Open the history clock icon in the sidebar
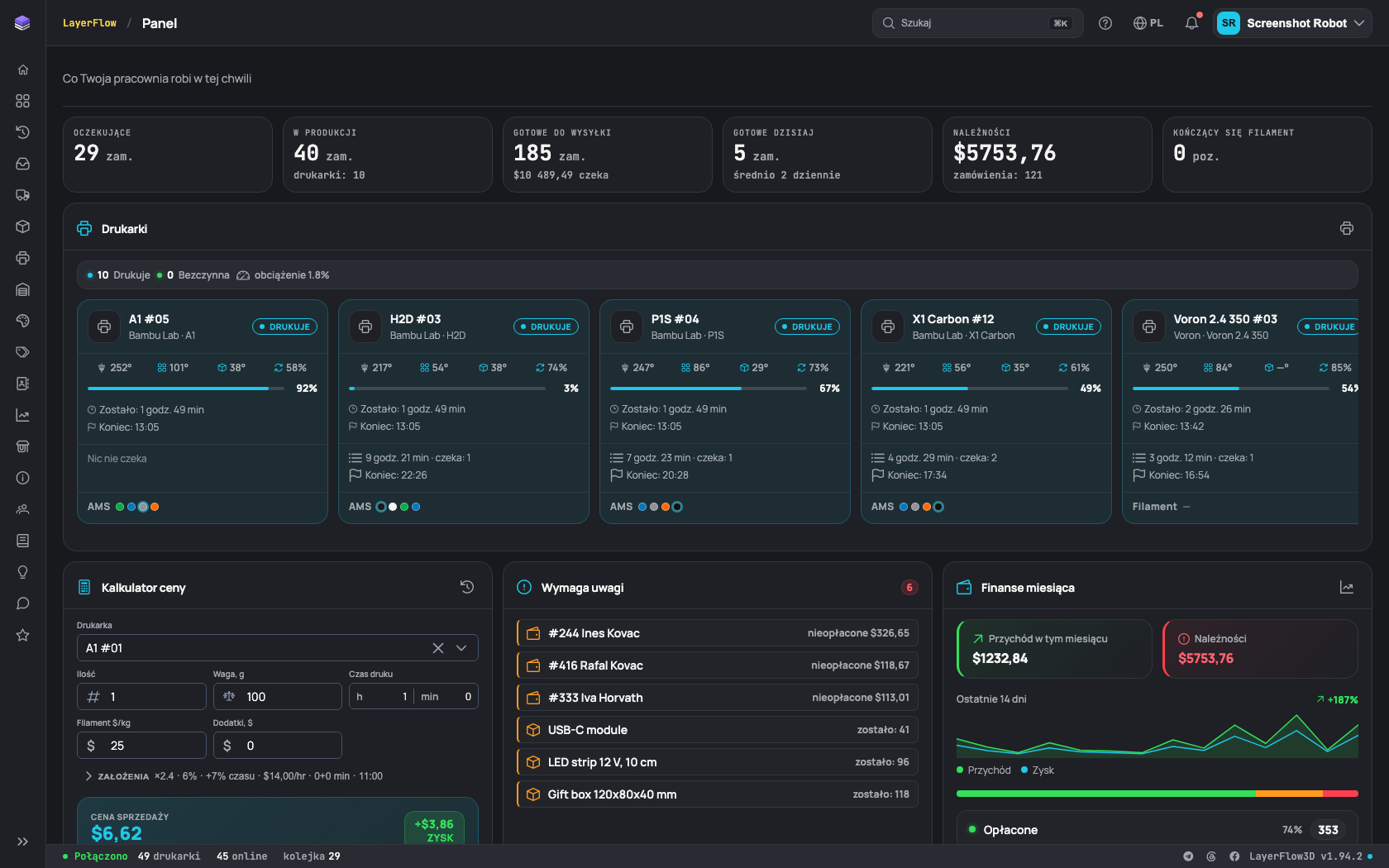Image resolution: width=1389 pixels, height=868 pixels. (x=23, y=132)
